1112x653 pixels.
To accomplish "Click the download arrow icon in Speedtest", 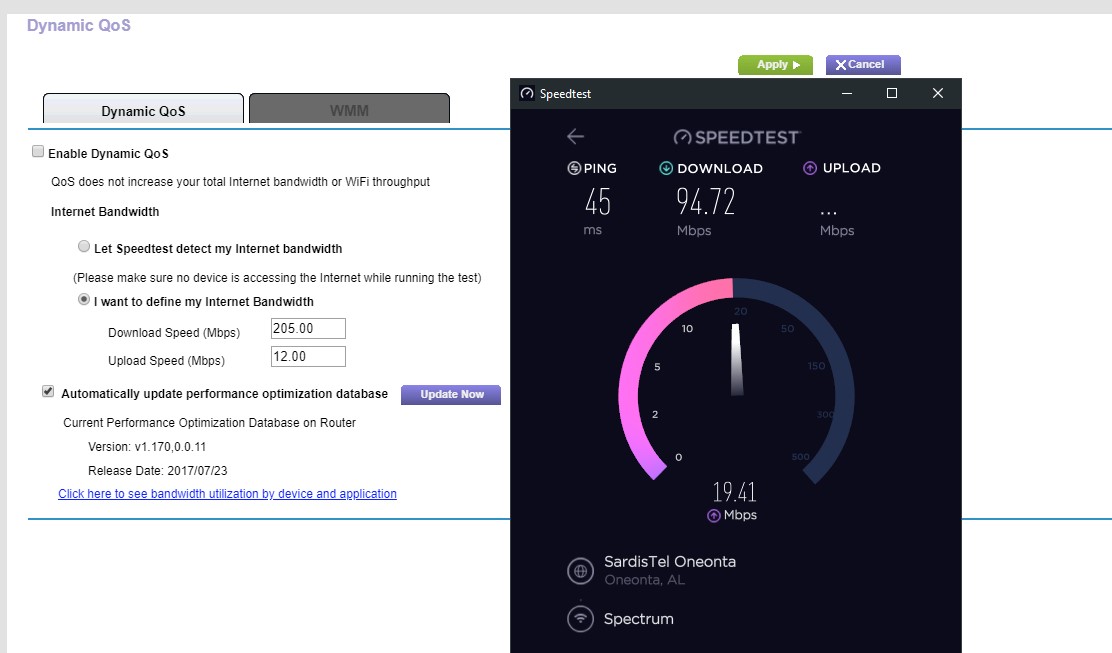I will tap(666, 168).
